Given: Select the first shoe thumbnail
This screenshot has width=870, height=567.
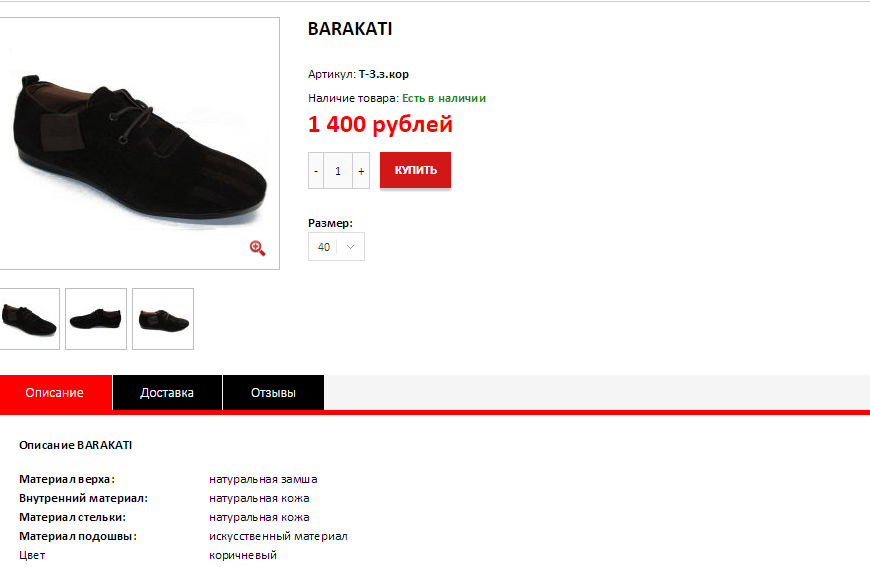Looking at the screenshot, I should click(29, 319).
